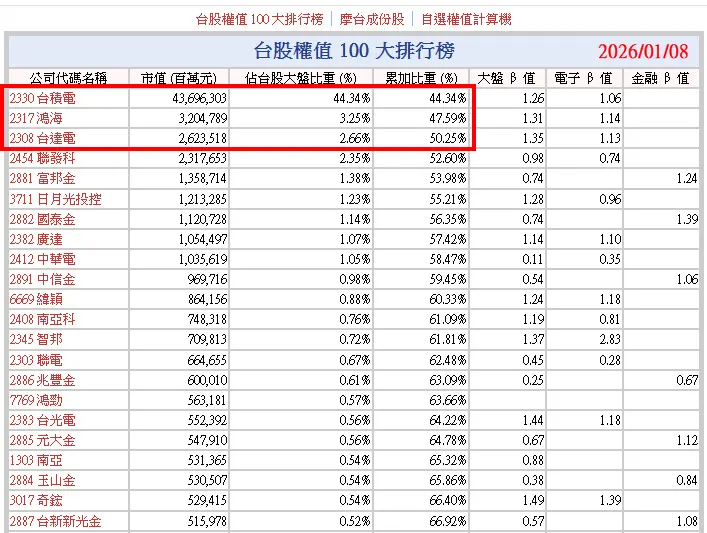This screenshot has width=707, height=533.
Task: Click the 2317 鴻海 stock link
Action: click(36, 118)
